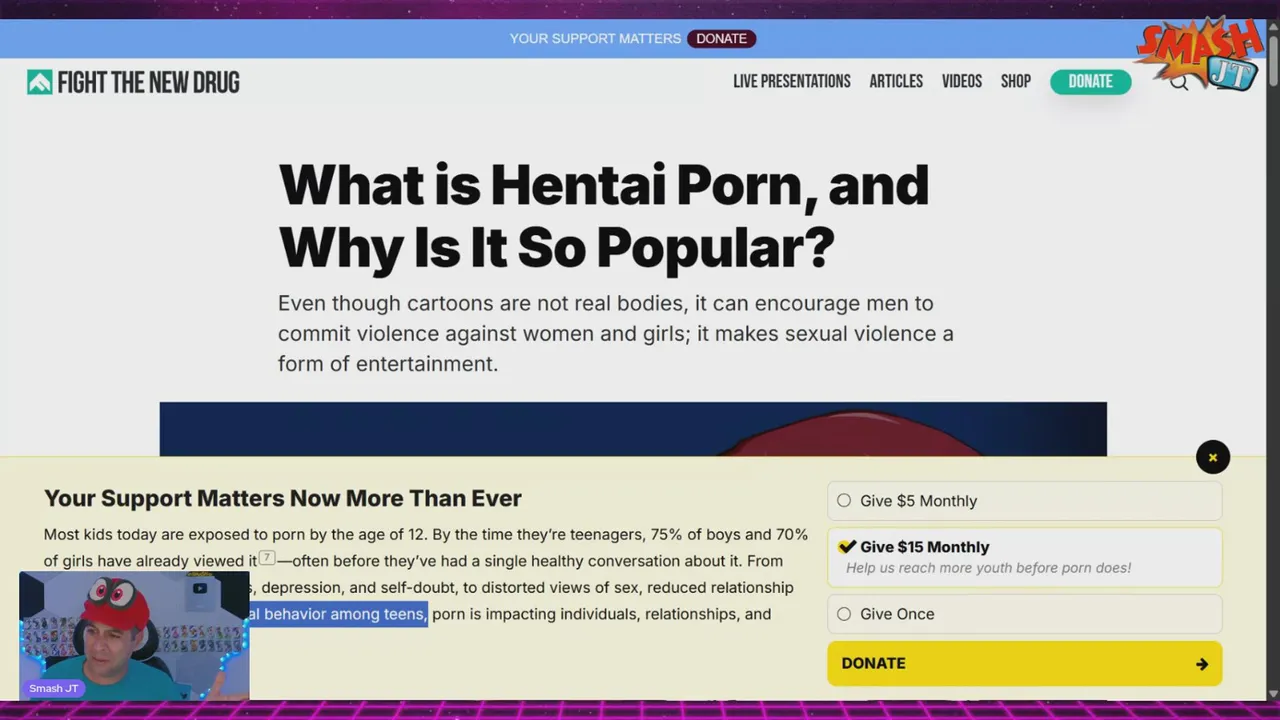Click article title What is Hentai Porn

603,215
